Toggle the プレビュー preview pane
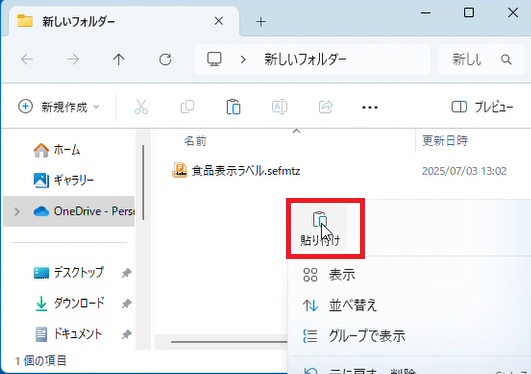Image resolution: width=531 pixels, height=374 pixels. 482,107
